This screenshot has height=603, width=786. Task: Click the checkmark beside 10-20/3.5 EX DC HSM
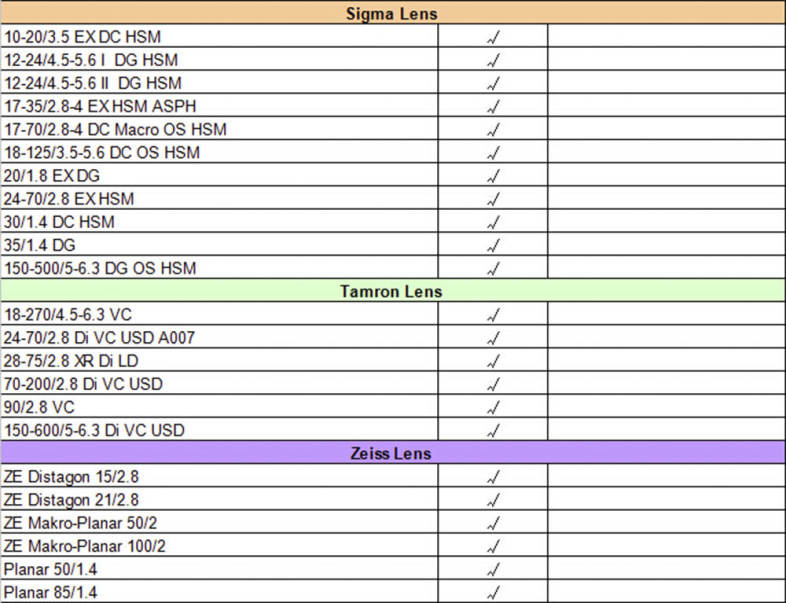(492, 37)
